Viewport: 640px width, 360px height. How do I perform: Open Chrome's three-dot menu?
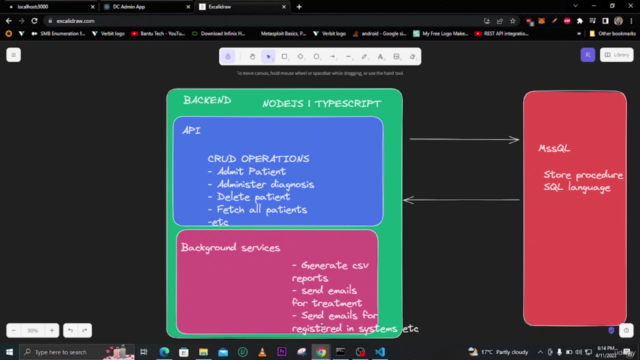point(631,21)
